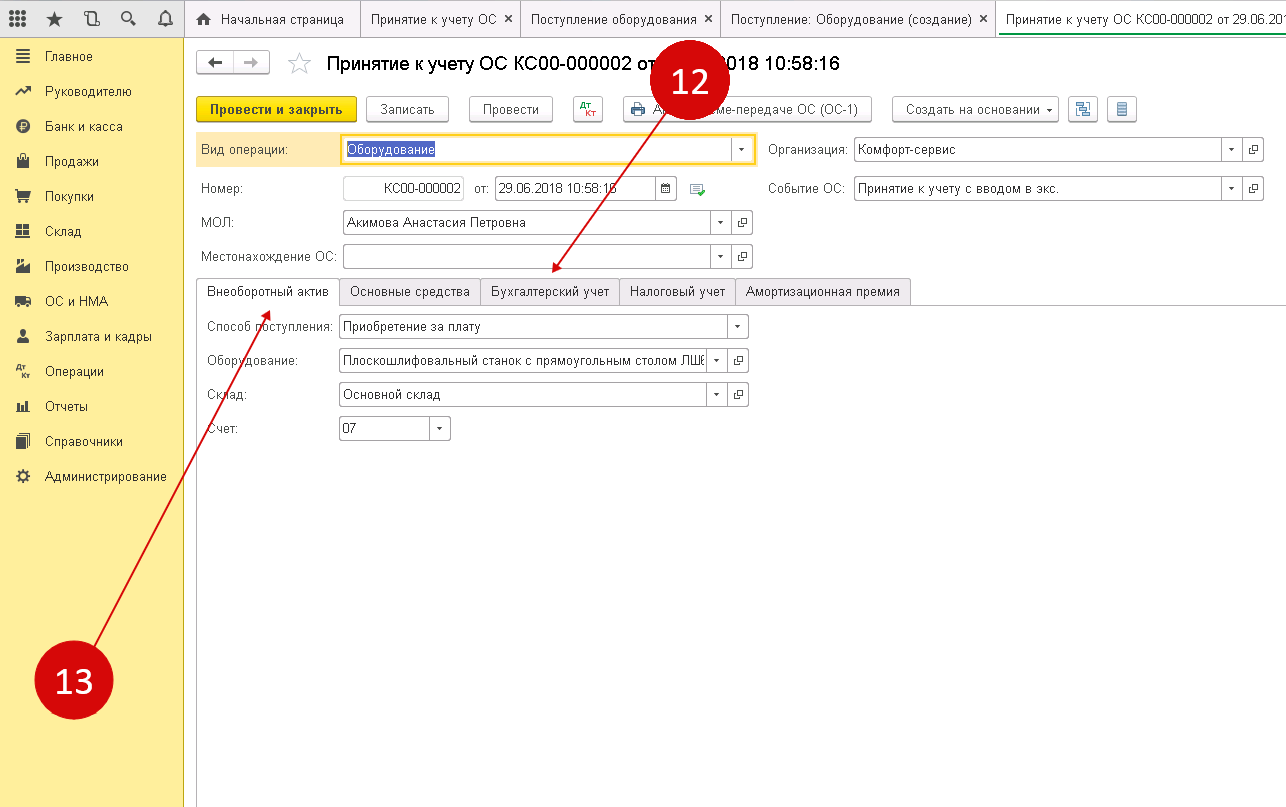Open favorites star in top panel
The image size is (1286, 807).
[54, 19]
